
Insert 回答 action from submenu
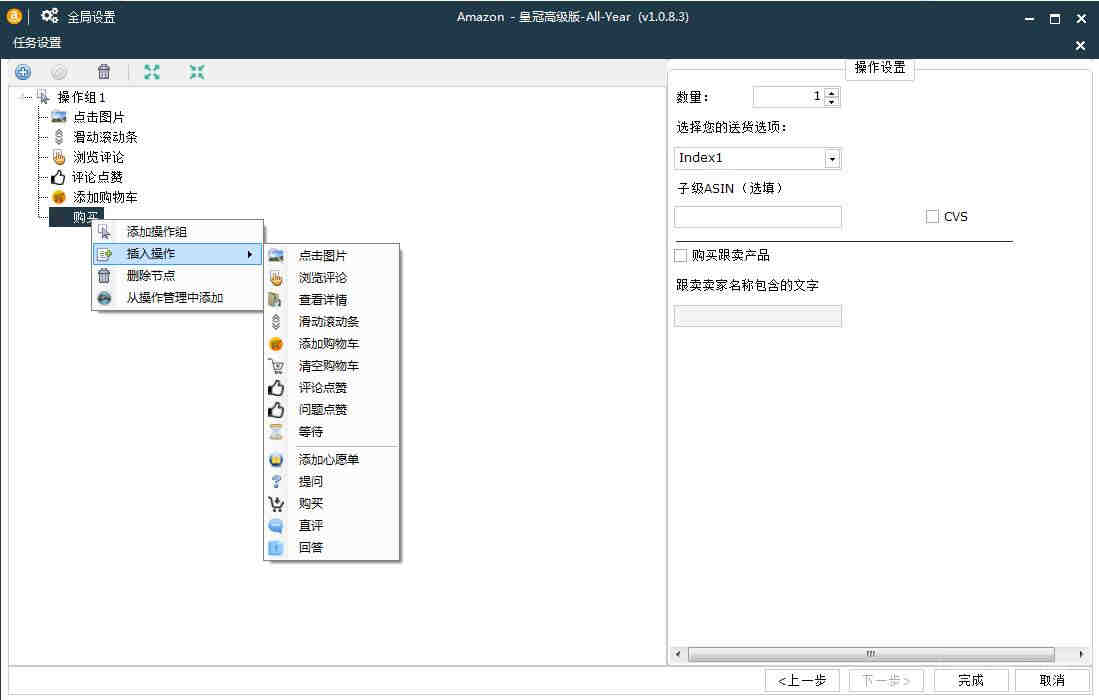point(332,547)
